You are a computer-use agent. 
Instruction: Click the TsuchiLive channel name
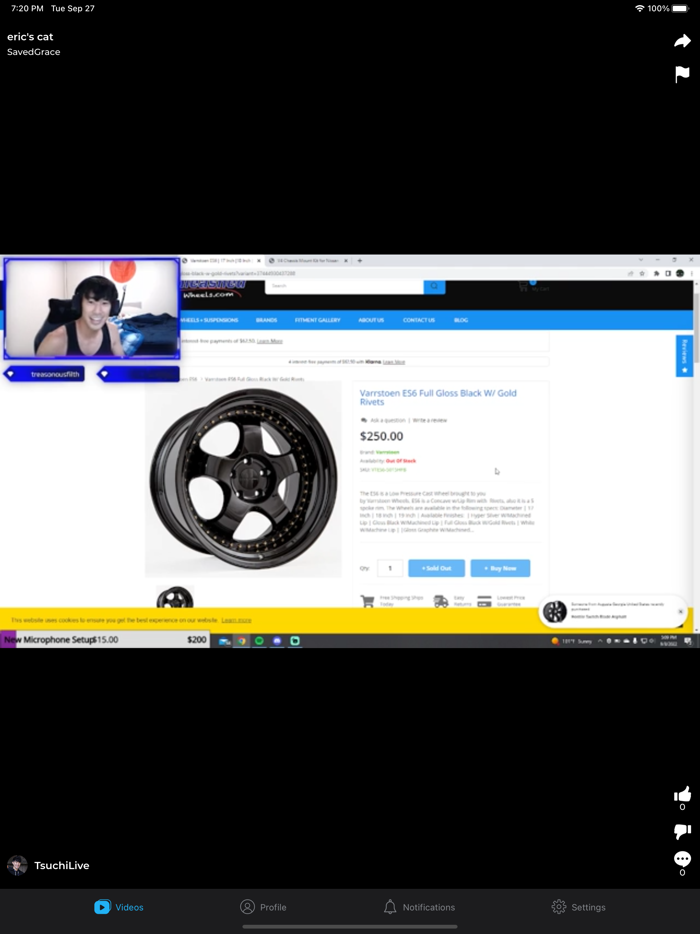[x=62, y=865]
